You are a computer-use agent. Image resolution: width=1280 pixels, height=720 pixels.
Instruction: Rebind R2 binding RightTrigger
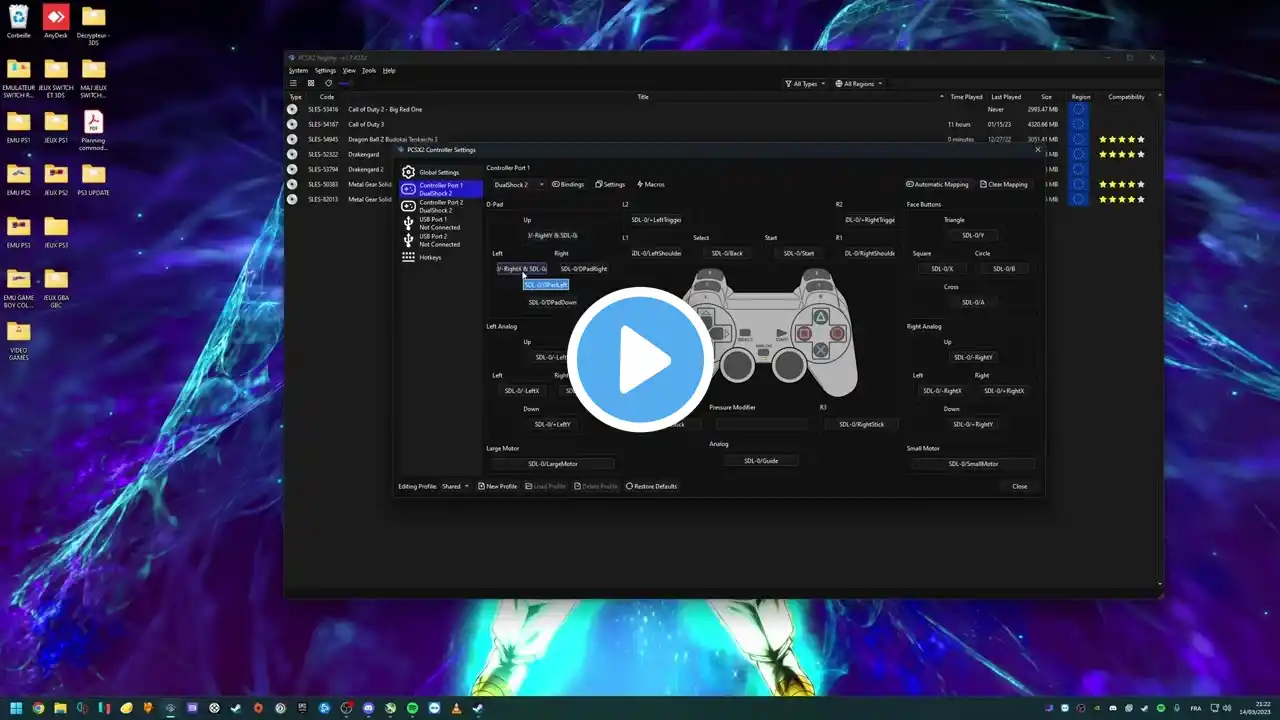click(869, 220)
